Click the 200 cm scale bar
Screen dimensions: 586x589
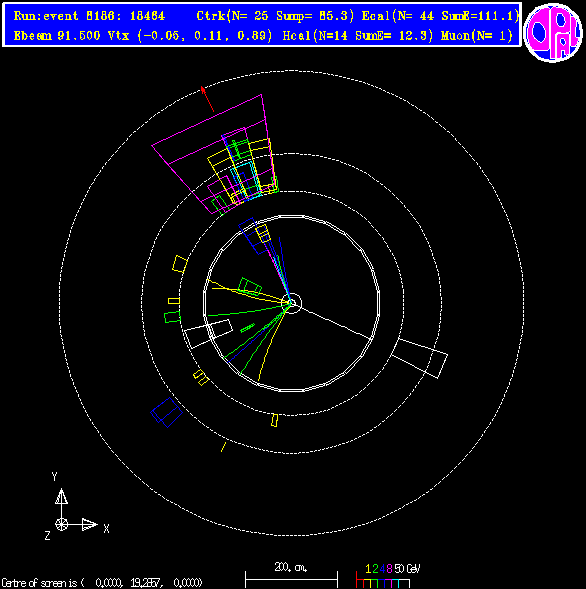[x=291, y=576]
